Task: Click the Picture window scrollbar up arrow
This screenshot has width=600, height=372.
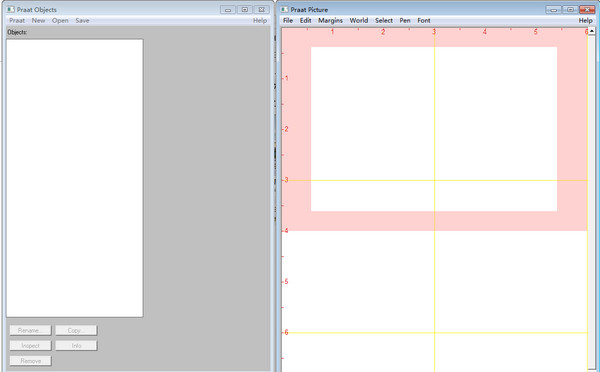Action: pyautogui.click(x=592, y=31)
